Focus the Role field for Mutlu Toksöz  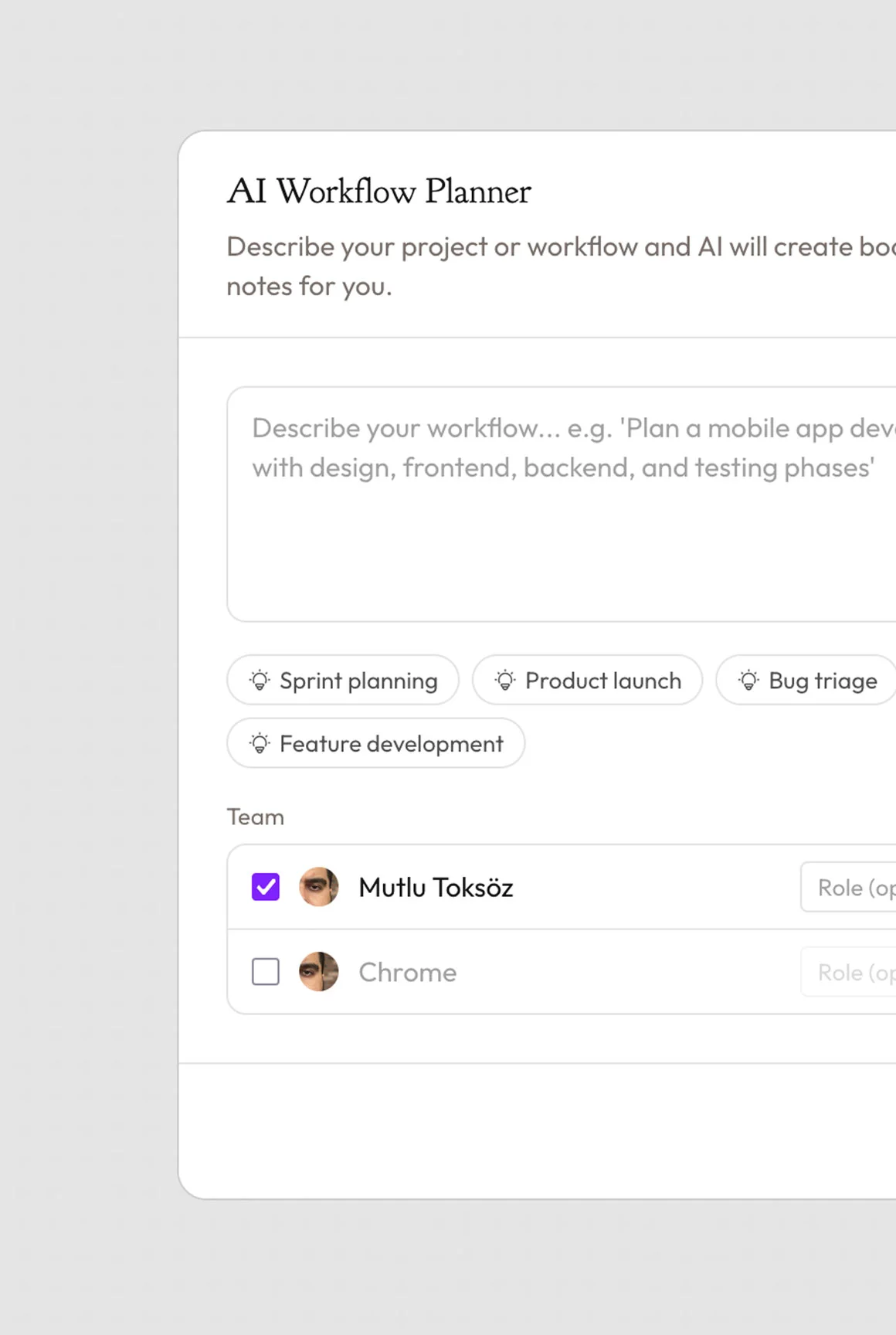[x=850, y=887]
